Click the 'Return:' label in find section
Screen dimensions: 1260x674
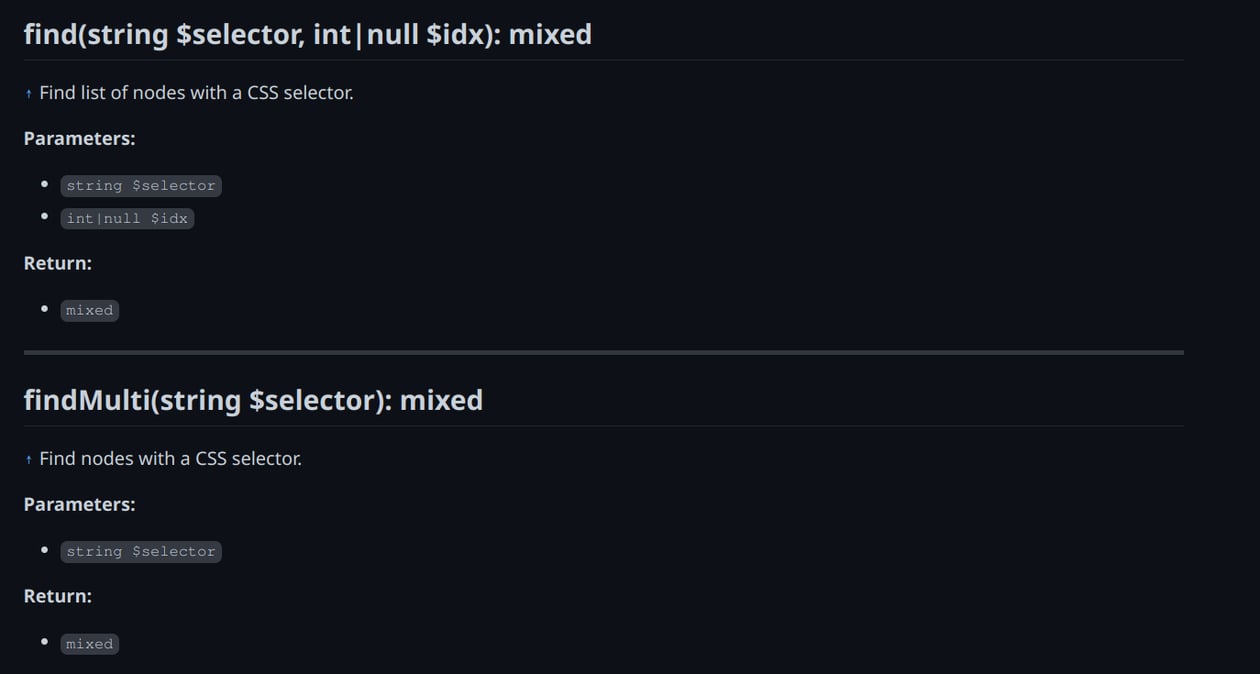tap(58, 264)
